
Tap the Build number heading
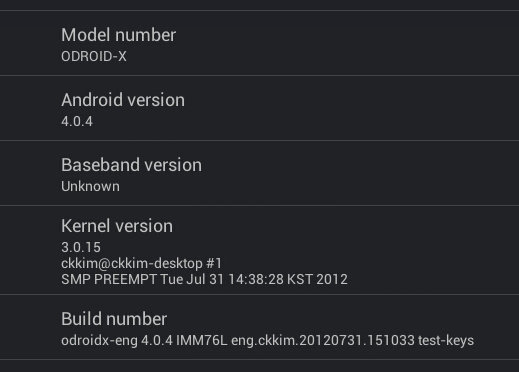(114, 319)
